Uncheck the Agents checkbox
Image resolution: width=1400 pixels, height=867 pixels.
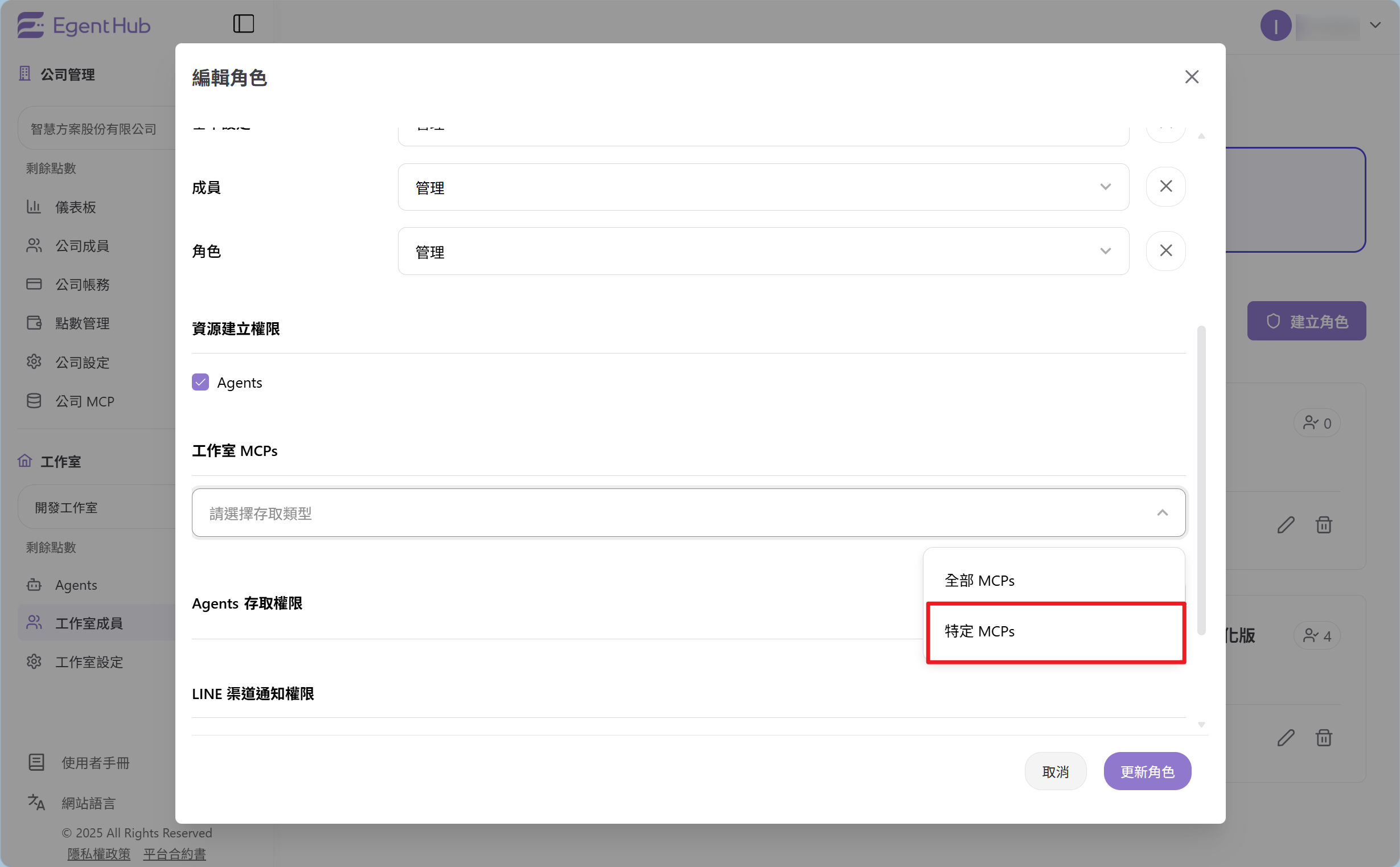tap(200, 382)
